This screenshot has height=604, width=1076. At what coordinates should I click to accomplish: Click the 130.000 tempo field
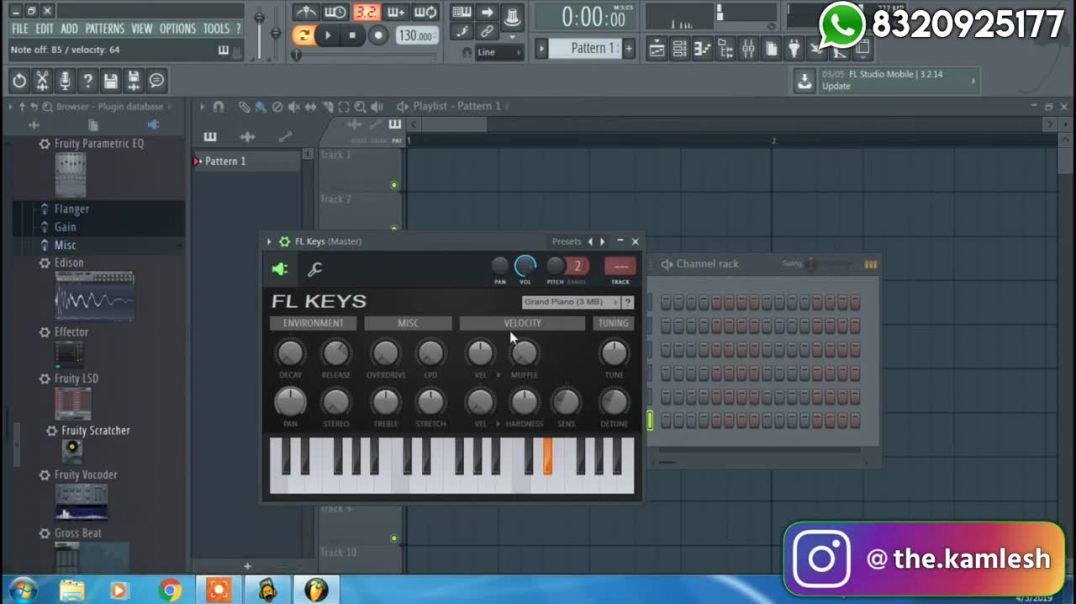coord(416,36)
